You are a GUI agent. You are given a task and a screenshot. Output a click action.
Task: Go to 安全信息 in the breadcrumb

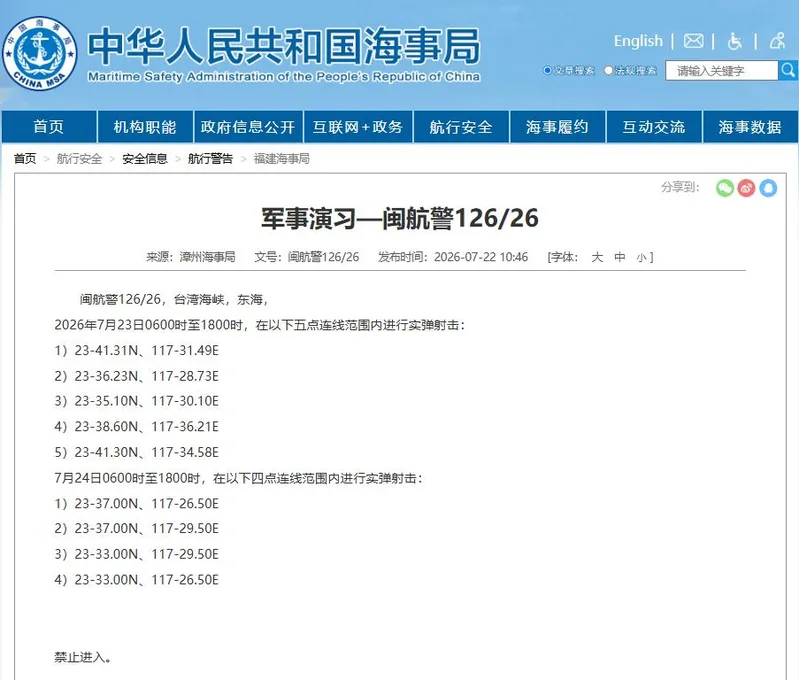tap(145, 159)
